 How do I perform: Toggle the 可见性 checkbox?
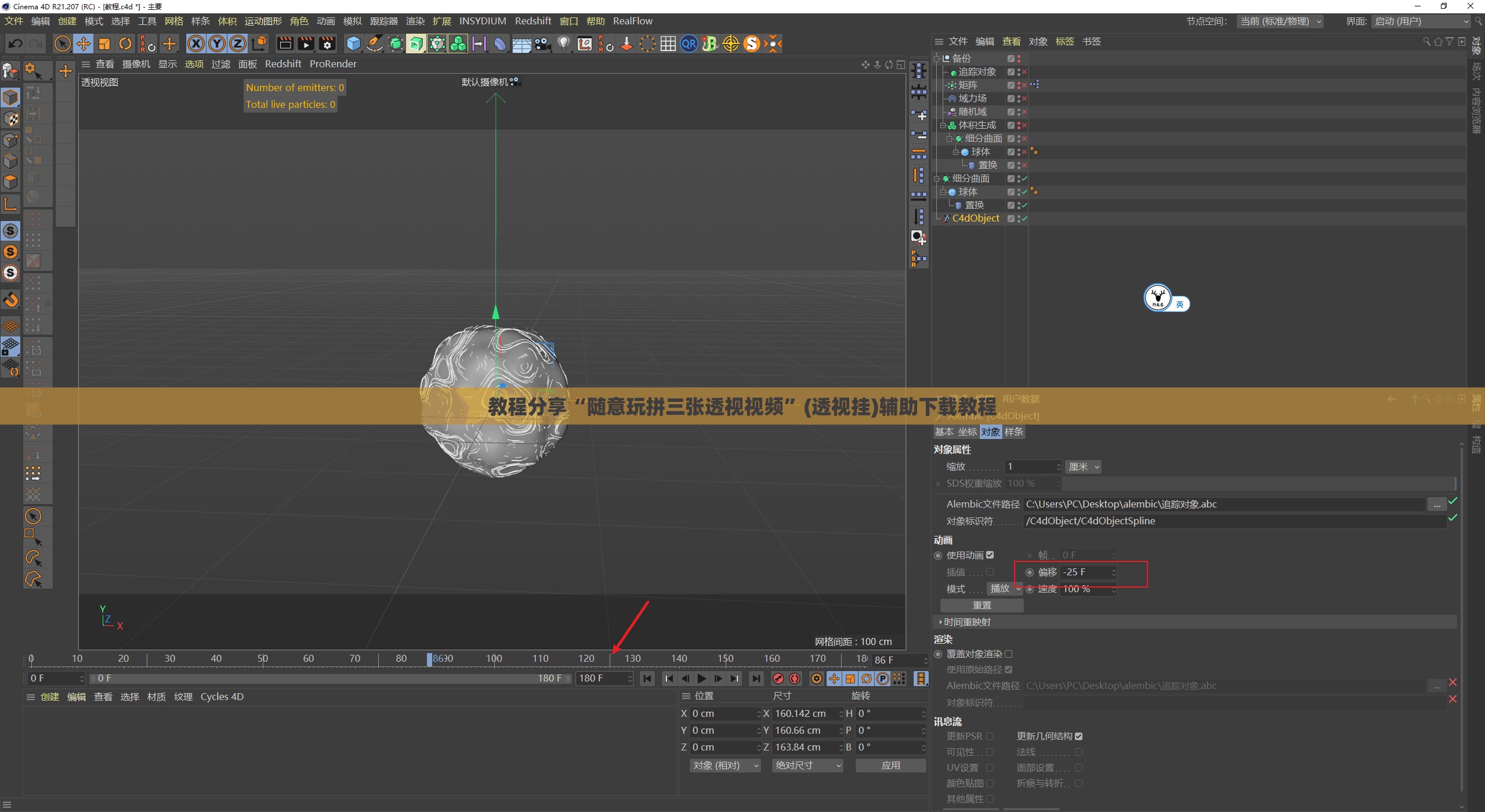pos(990,752)
